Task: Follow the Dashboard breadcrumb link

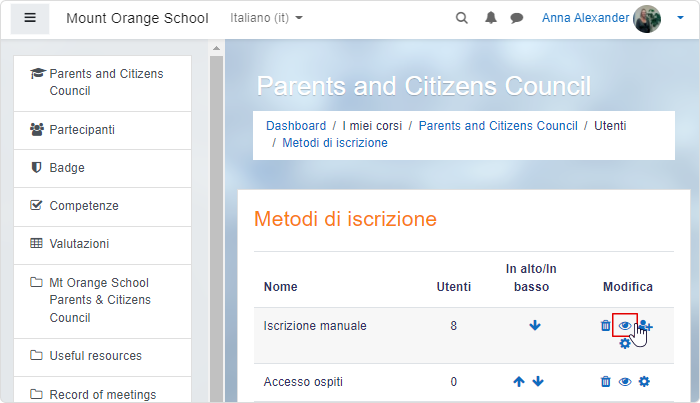Action: (x=296, y=126)
